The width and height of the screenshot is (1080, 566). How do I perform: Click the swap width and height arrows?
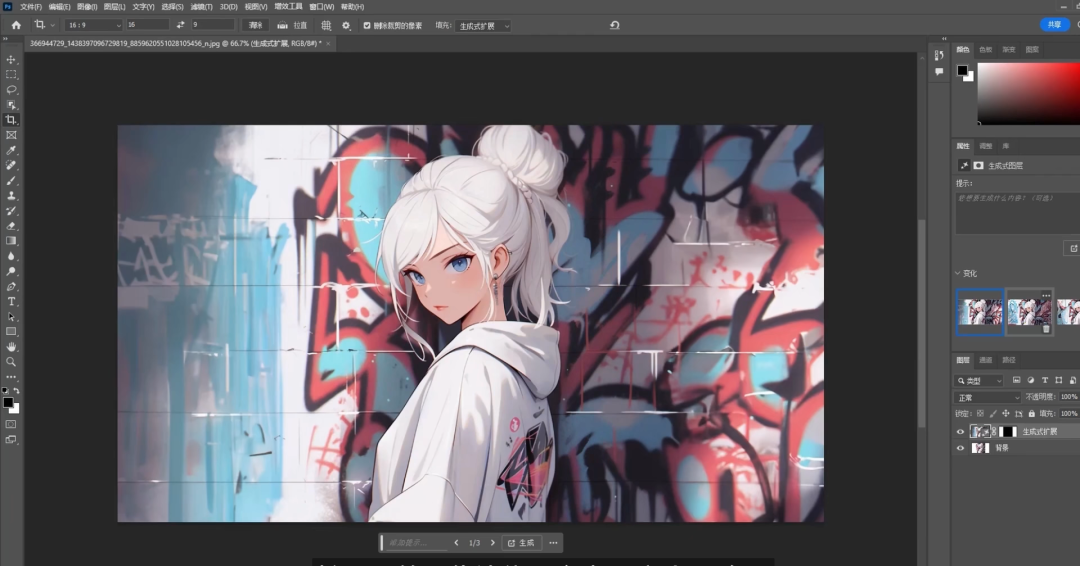pos(180,25)
